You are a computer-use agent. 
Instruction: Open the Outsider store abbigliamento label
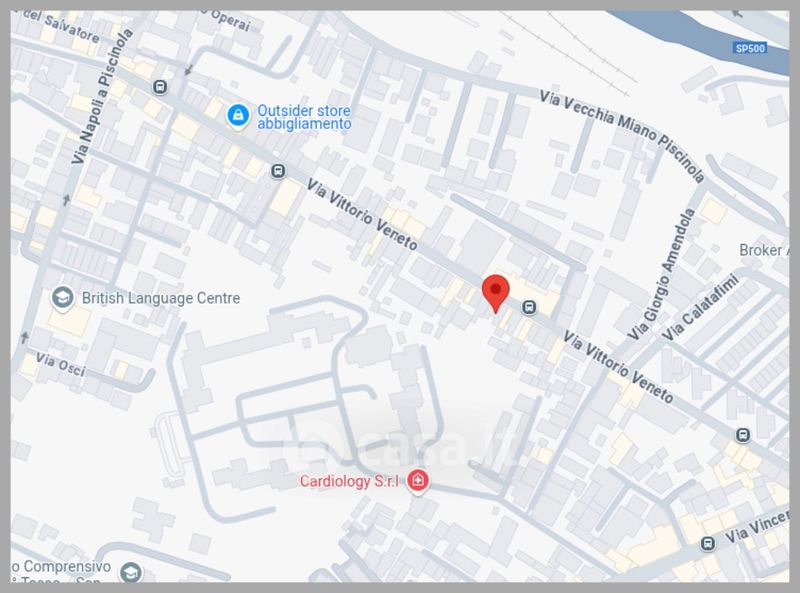coord(304,117)
